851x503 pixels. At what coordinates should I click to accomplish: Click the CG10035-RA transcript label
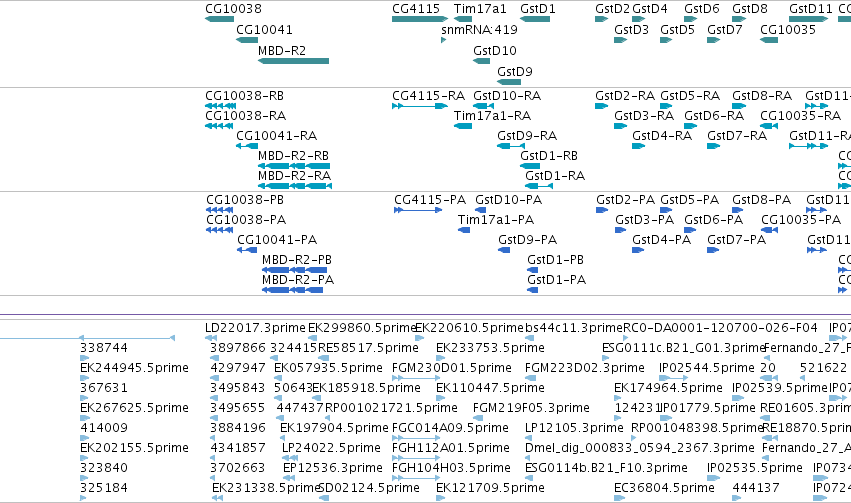[x=801, y=116]
